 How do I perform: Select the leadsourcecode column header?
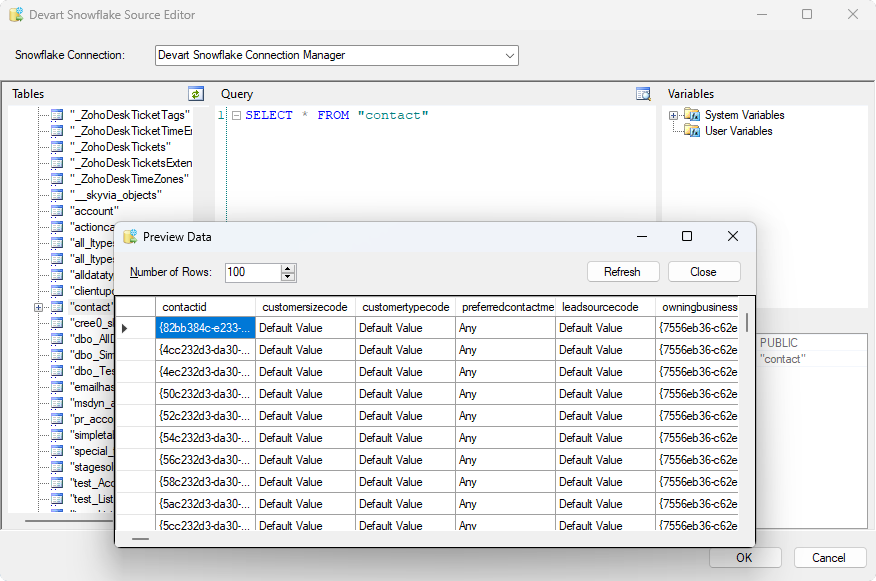605,307
